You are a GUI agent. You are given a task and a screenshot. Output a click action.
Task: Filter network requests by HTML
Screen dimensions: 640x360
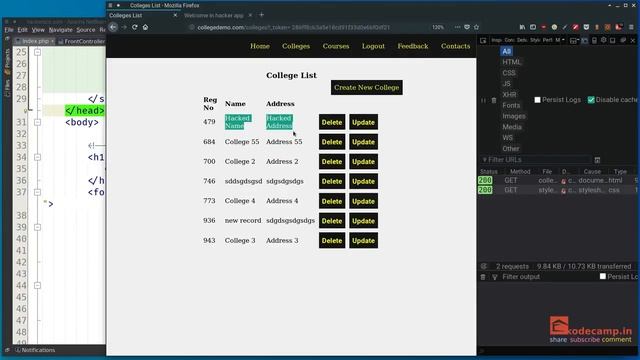click(511, 62)
